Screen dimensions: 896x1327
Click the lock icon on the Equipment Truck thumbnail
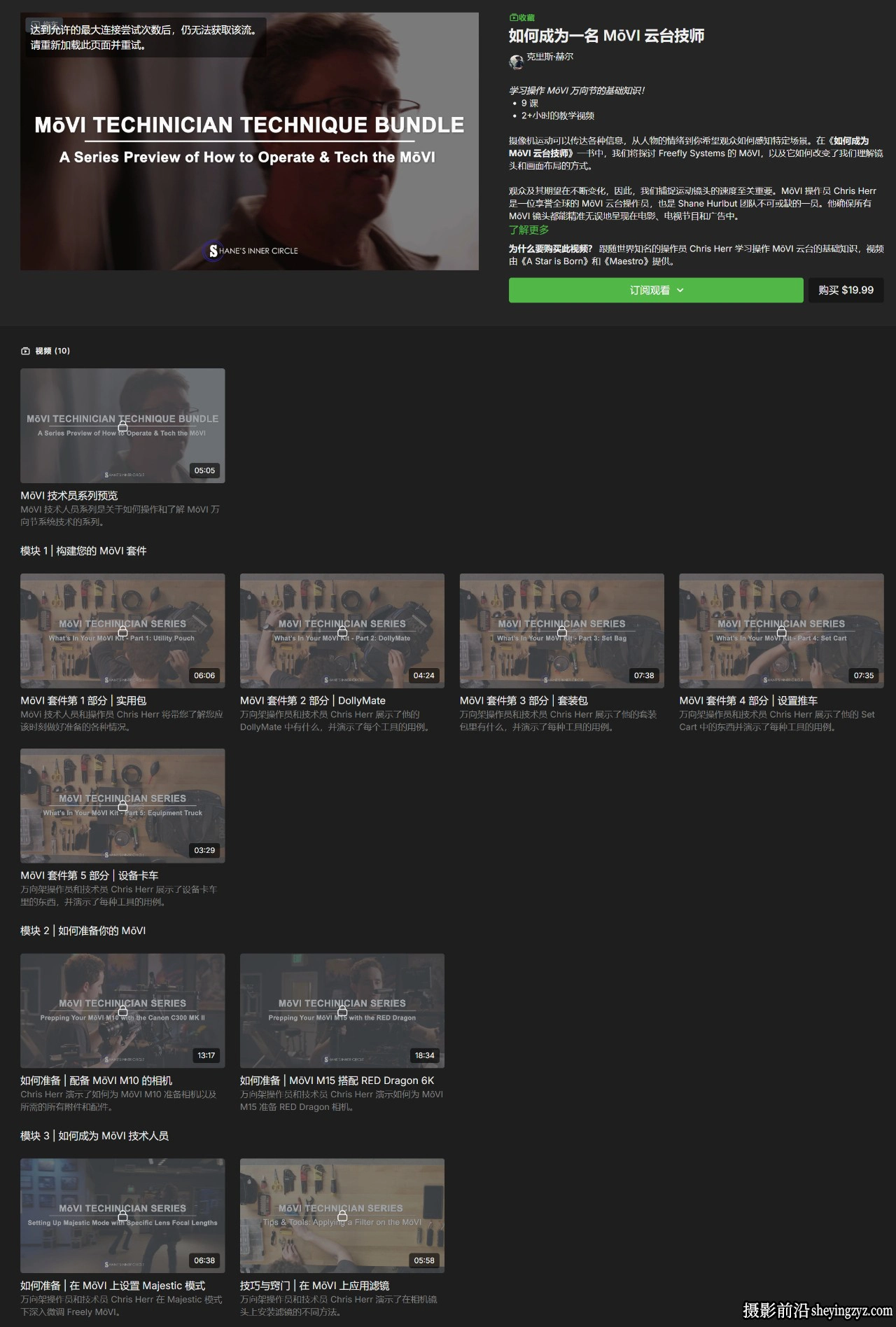pos(122,806)
